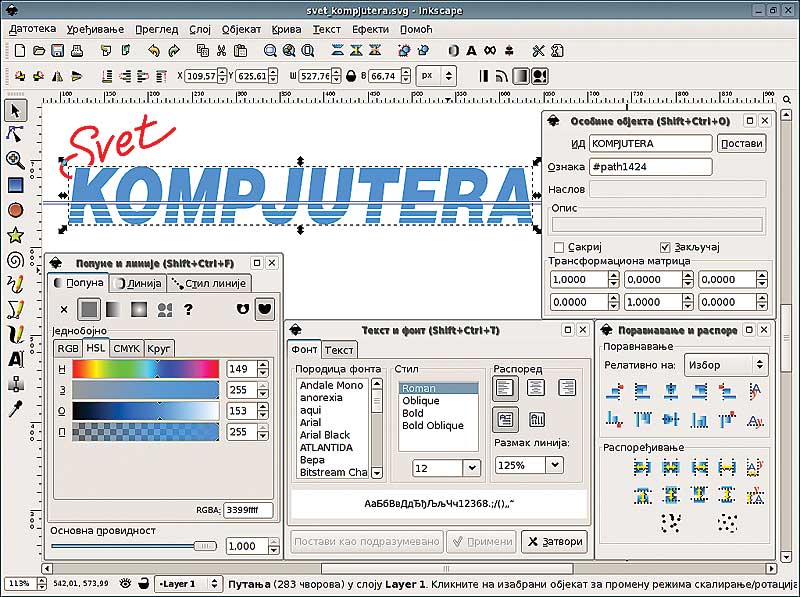The image size is (800, 597).
Task: Switch to the CMYK color tab
Action: coord(127,348)
